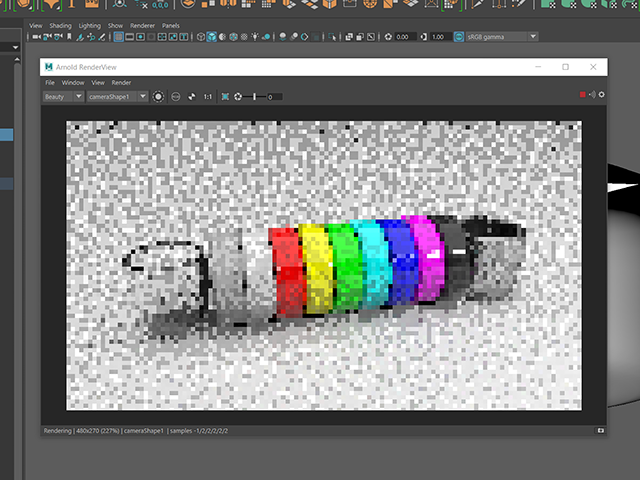Viewport: 640px width, 480px height.
Task: Open the Renderer menu in viewport panel
Action: (142, 26)
